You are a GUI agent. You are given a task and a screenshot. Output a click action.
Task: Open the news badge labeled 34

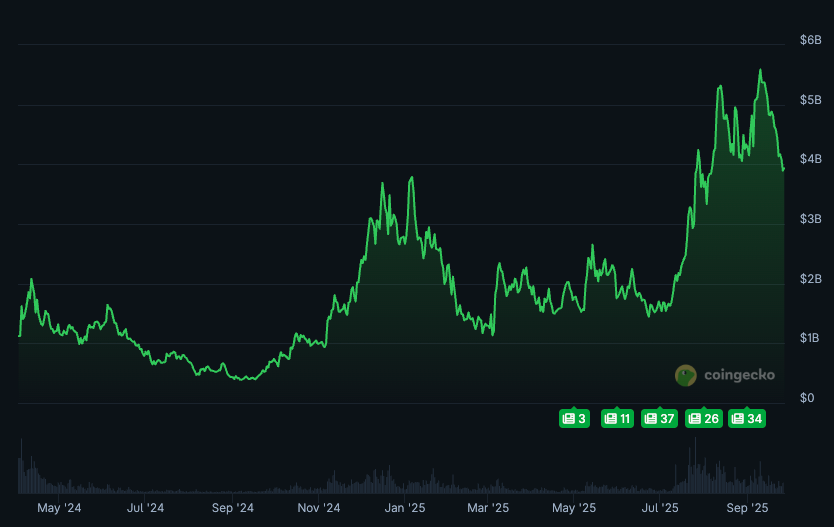[x=746, y=418]
